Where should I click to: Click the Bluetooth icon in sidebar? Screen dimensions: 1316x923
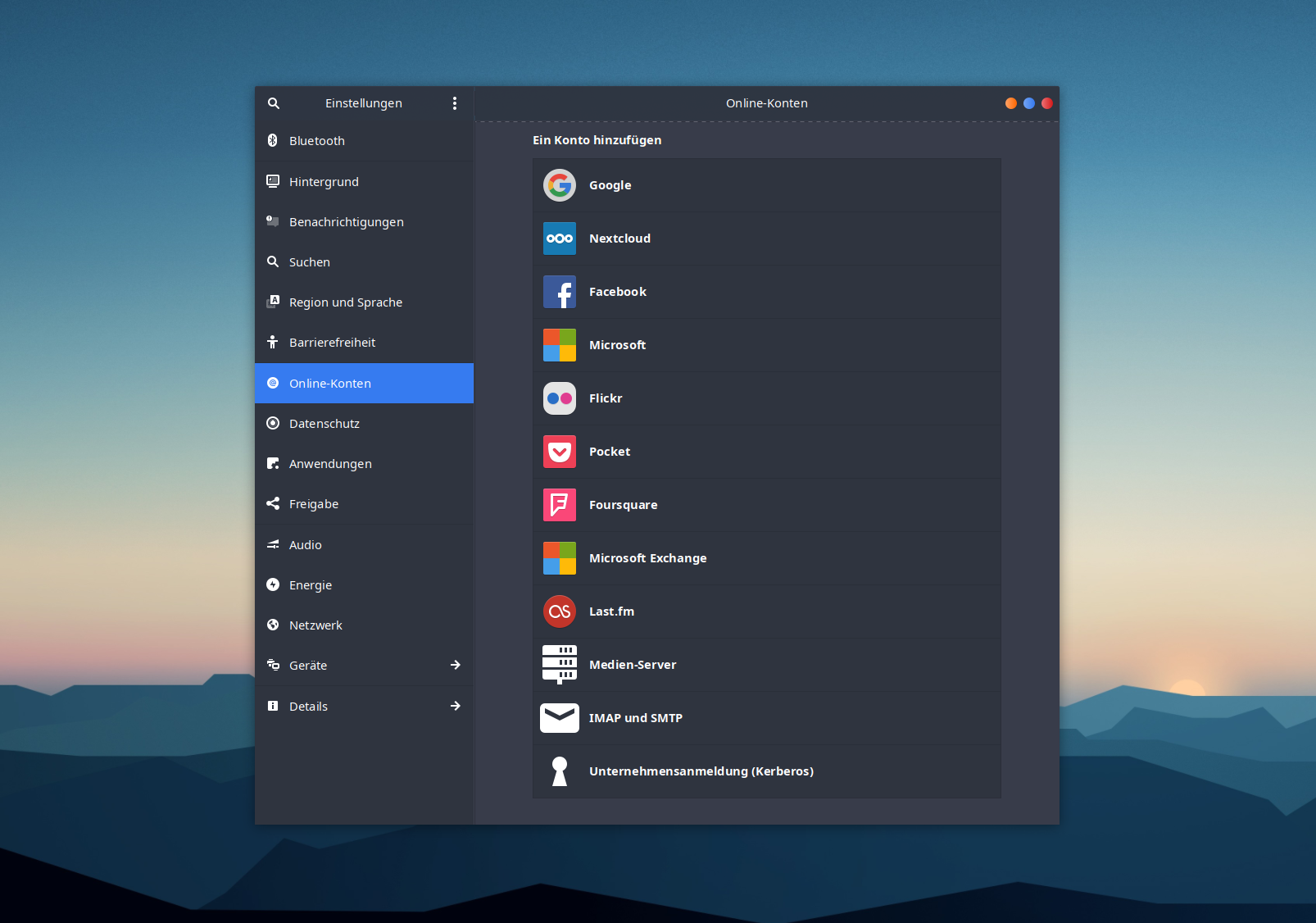(x=273, y=141)
